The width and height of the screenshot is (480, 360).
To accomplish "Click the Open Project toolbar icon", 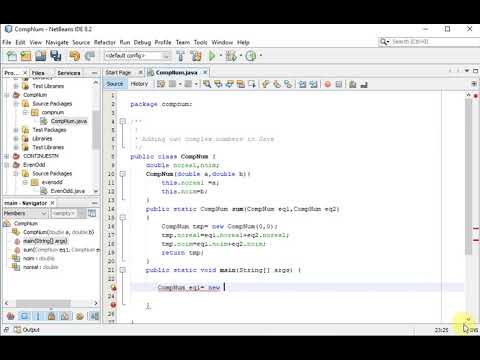I will (x=41, y=56).
